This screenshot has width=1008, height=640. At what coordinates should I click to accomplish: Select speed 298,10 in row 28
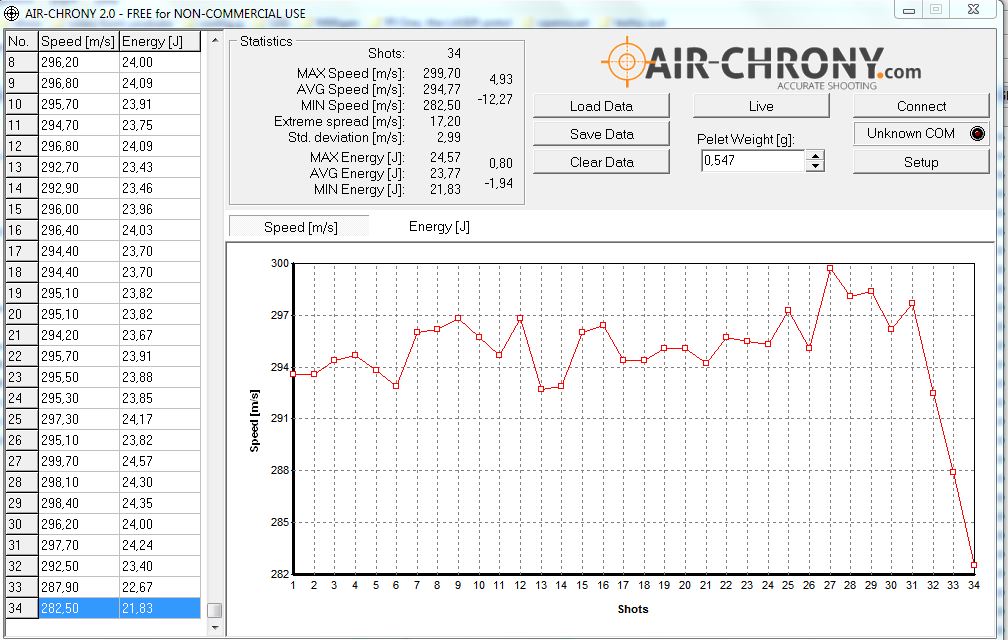pyautogui.click(x=78, y=482)
